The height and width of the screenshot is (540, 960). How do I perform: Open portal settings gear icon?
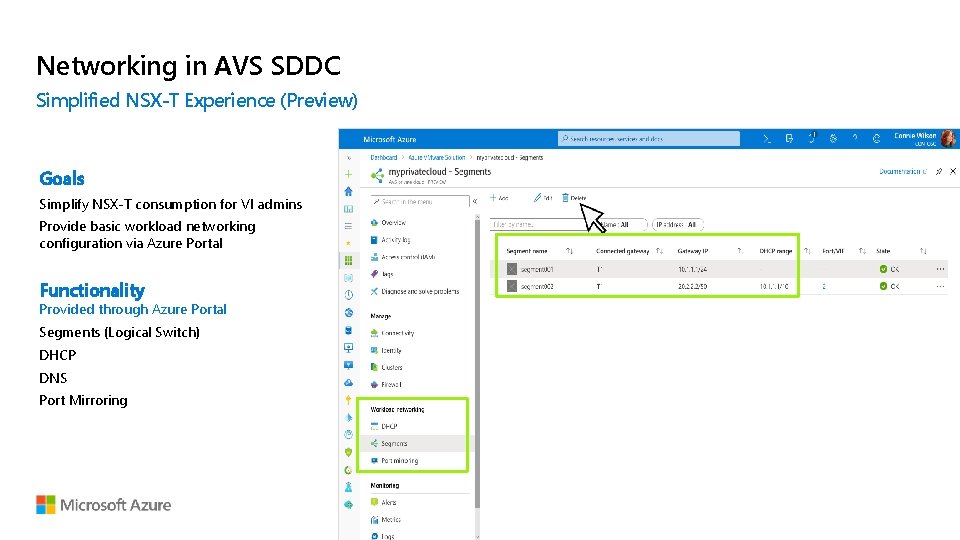click(833, 139)
